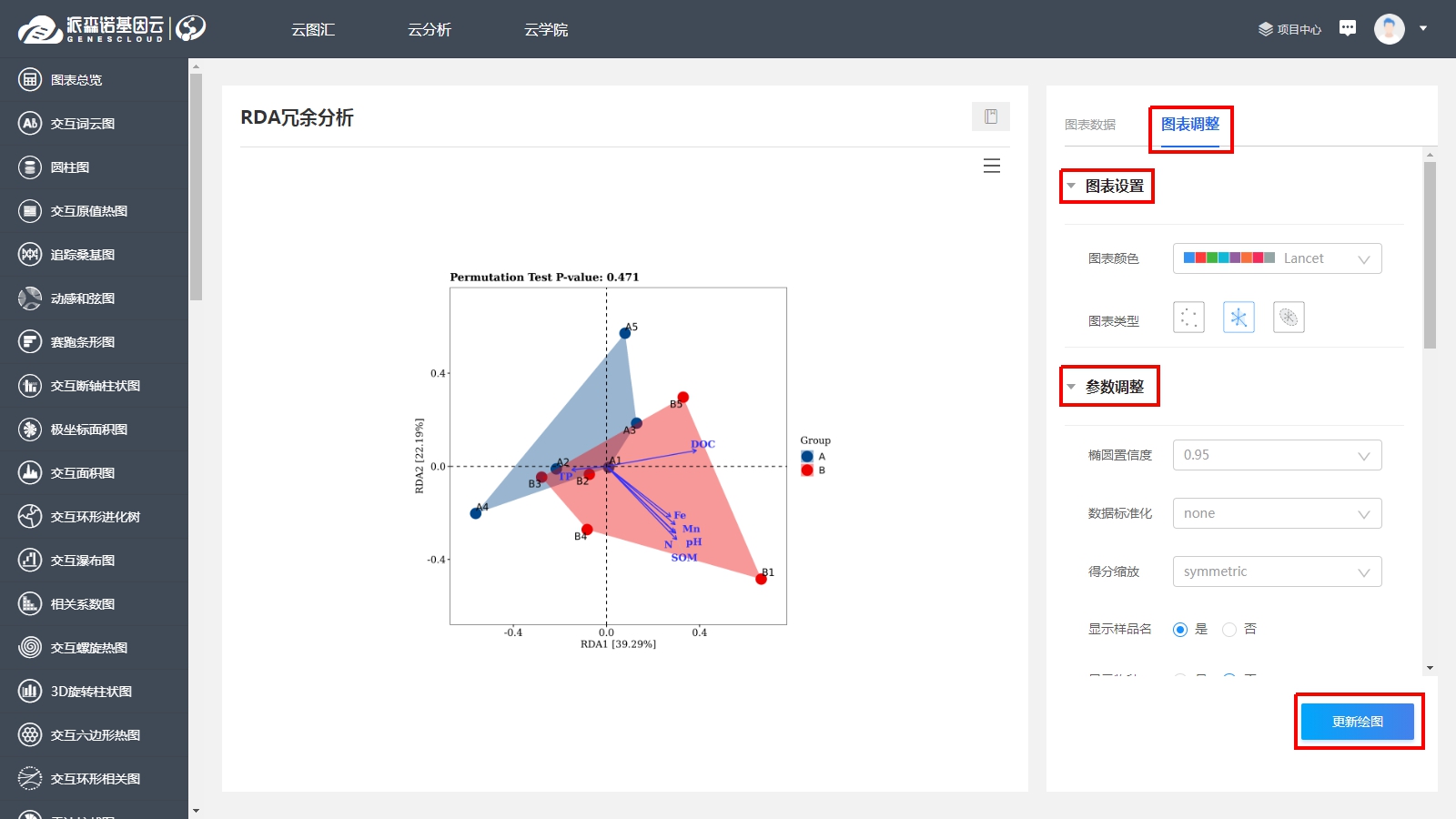Click the user avatar icon
This screenshot has height=819, width=1456.
(1389, 29)
